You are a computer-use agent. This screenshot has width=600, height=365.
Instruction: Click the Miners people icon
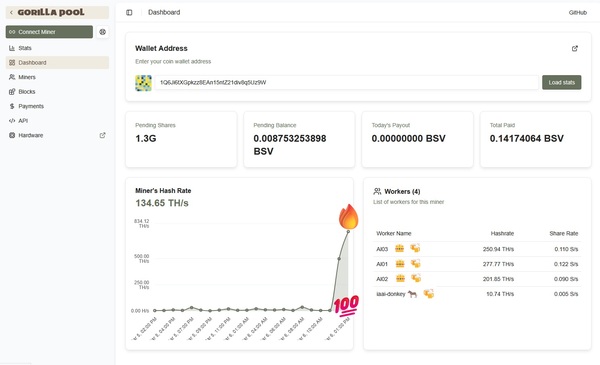[x=12, y=77]
